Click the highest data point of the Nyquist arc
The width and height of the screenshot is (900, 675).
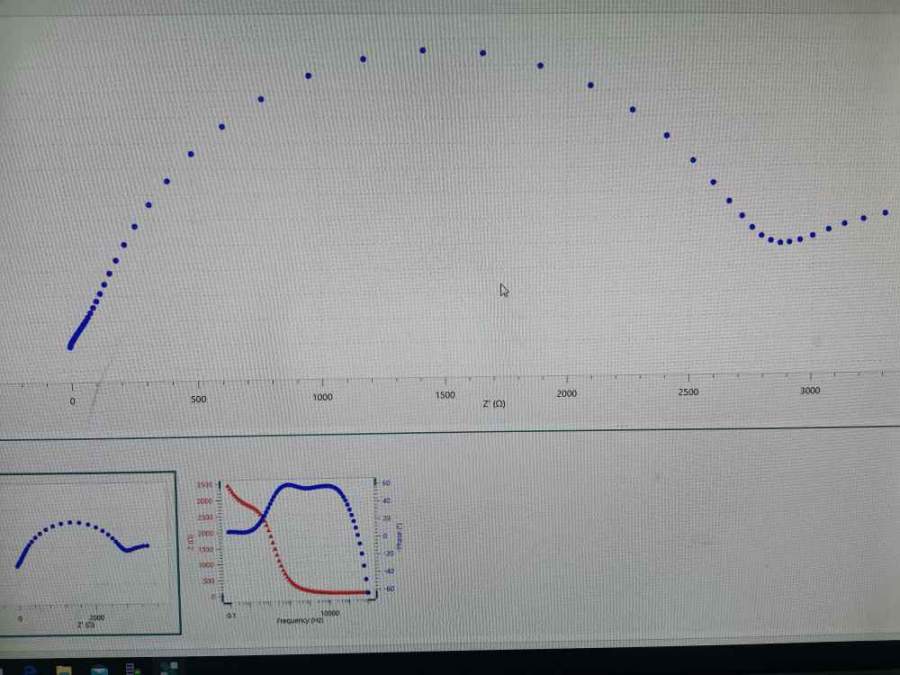click(423, 49)
